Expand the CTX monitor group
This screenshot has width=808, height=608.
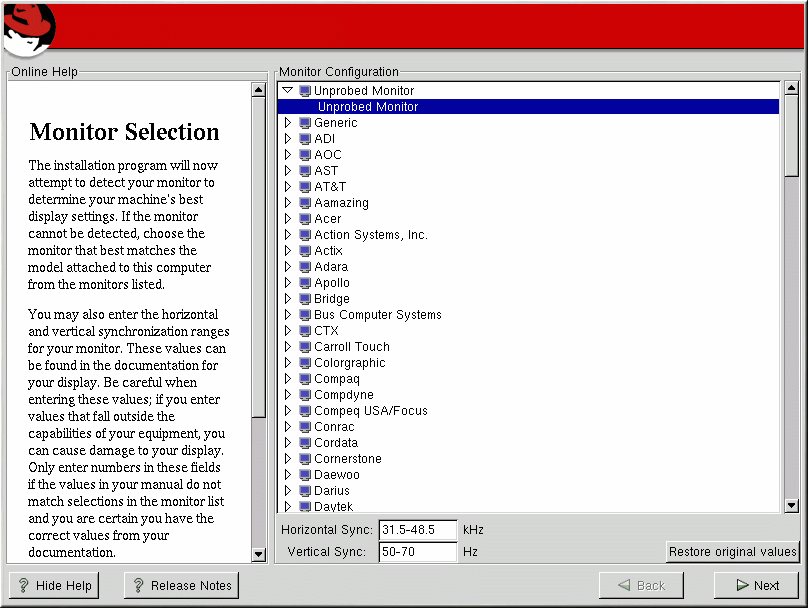click(x=288, y=330)
